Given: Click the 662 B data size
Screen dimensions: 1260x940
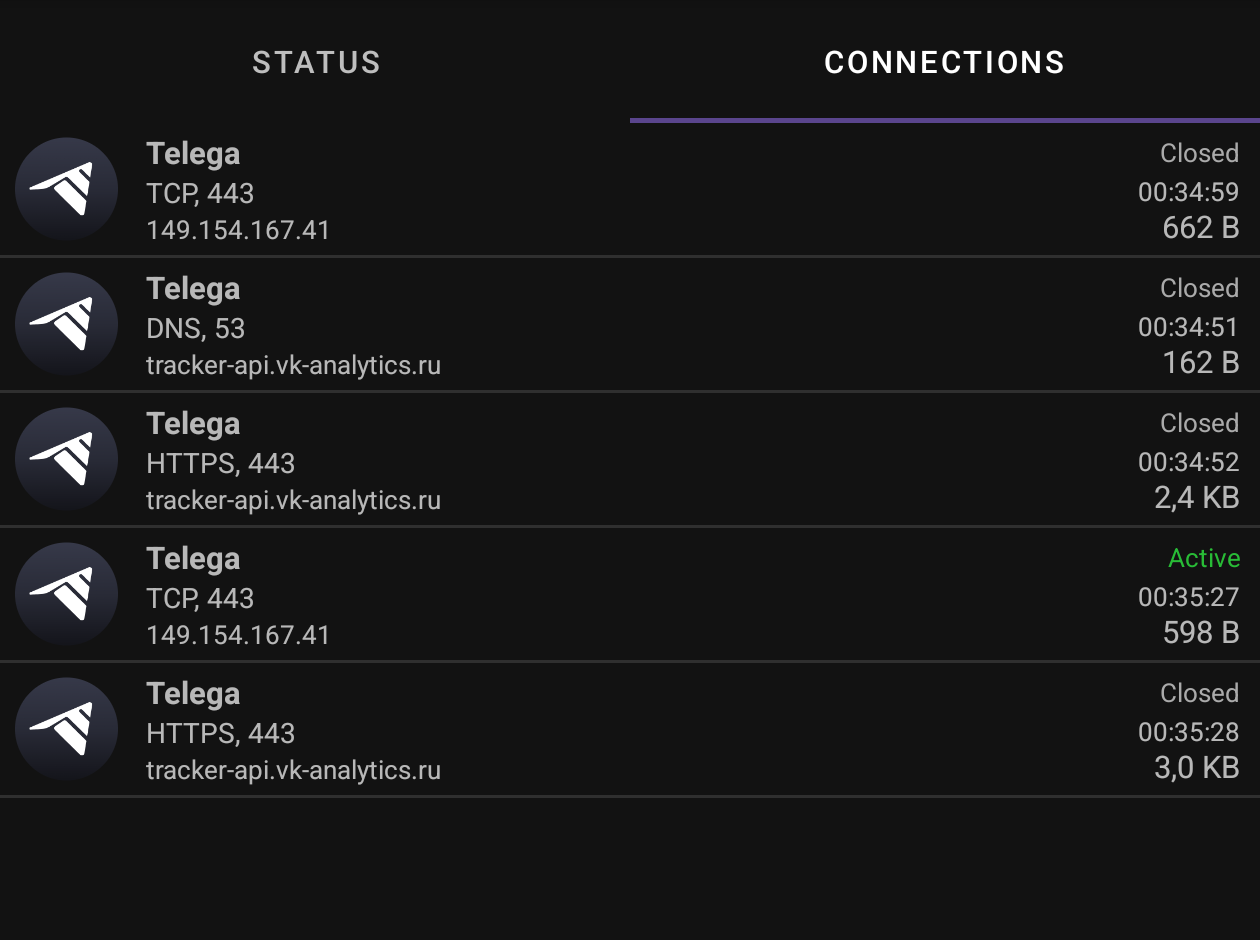Looking at the screenshot, I should [1200, 228].
